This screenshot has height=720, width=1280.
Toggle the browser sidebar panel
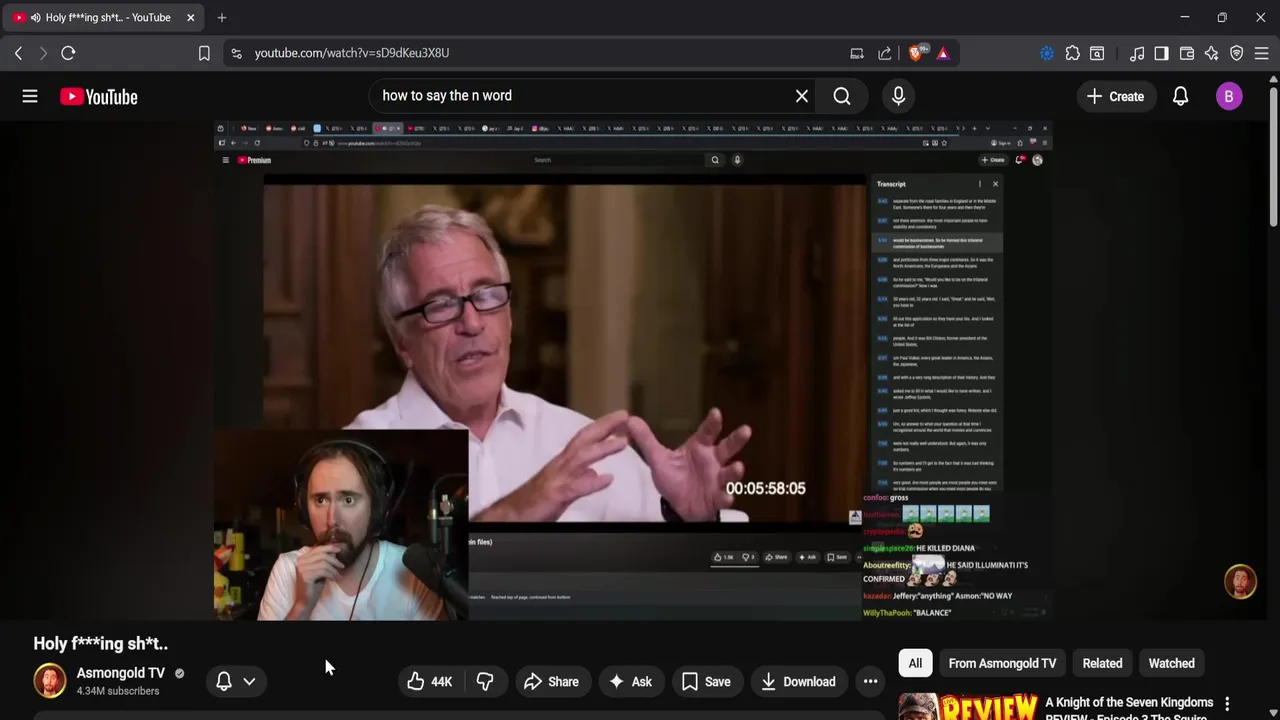click(x=1161, y=53)
